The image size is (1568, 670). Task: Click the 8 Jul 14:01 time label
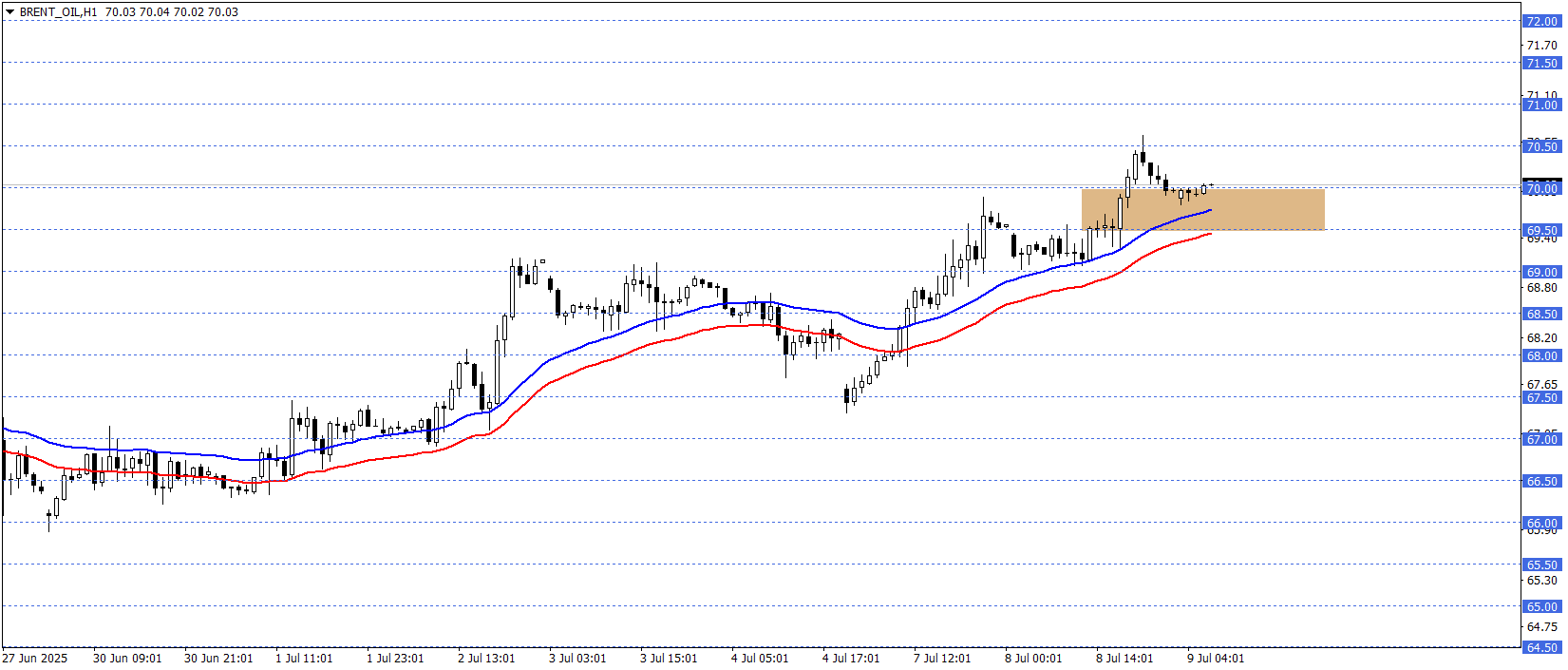click(1124, 658)
